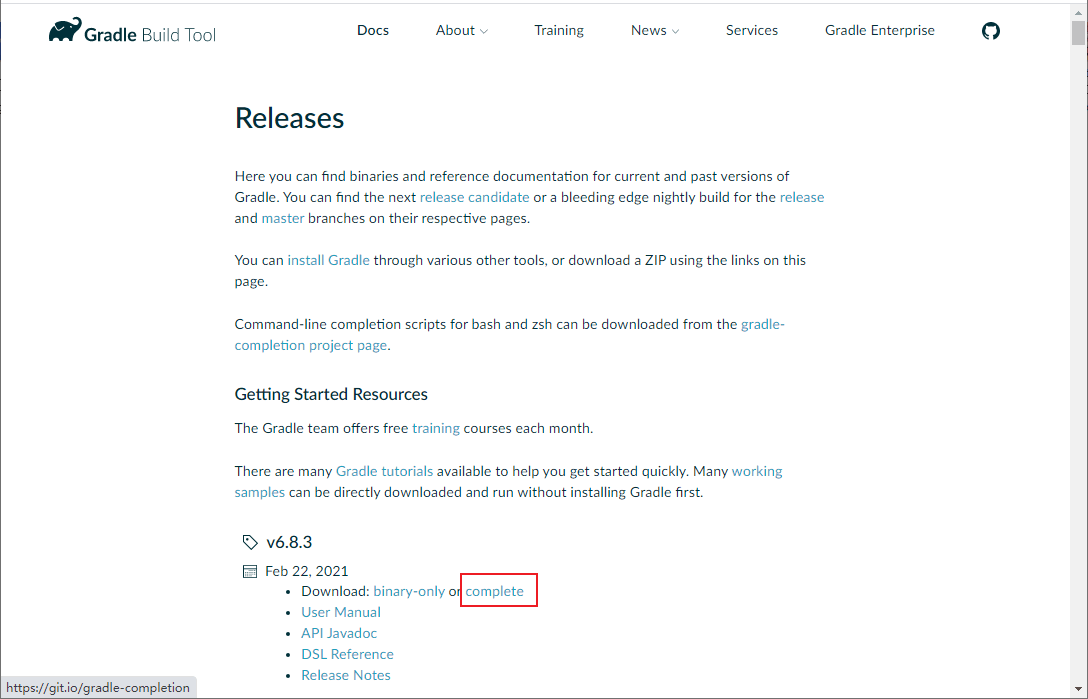Image resolution: width=1088 pixels, height=699 pixels.
Task: Expand the About menu chevron
Action: (484, 31)
